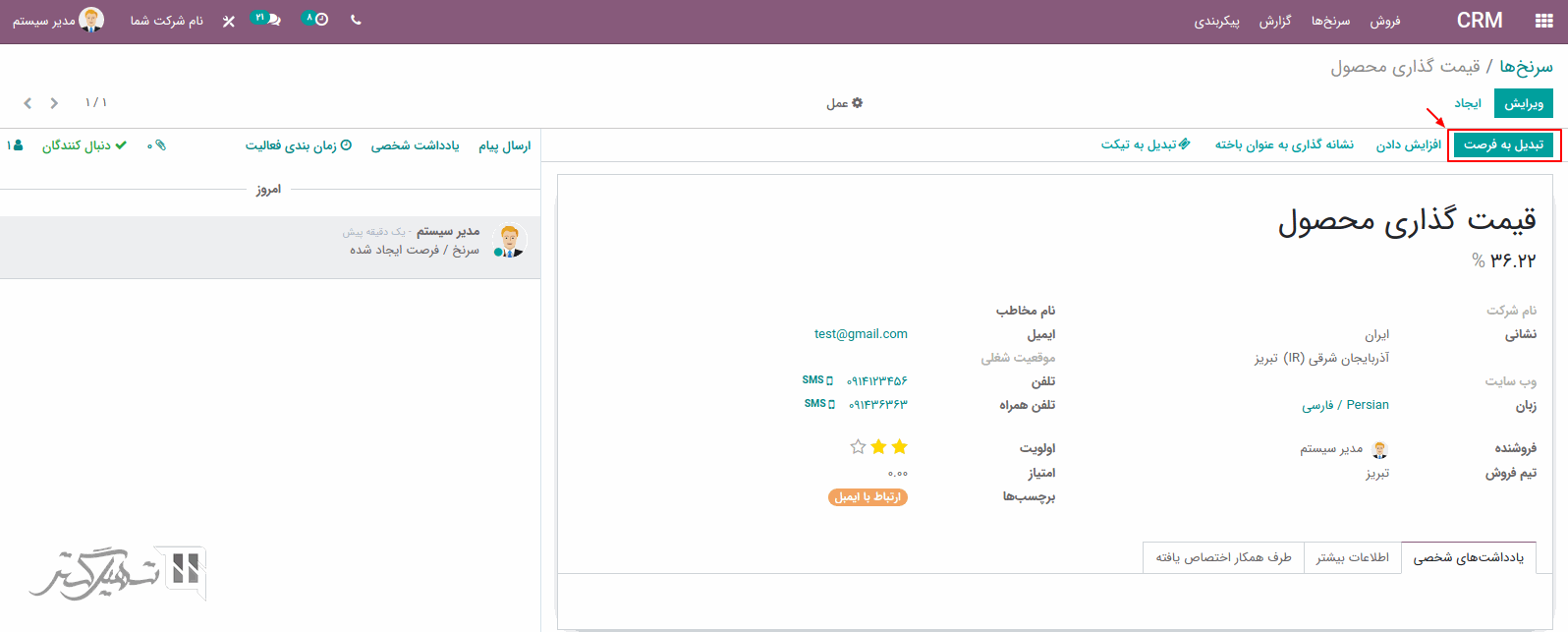Go to previous record pager arrow
Screen dimensions: 1568x632
[54, 103]
